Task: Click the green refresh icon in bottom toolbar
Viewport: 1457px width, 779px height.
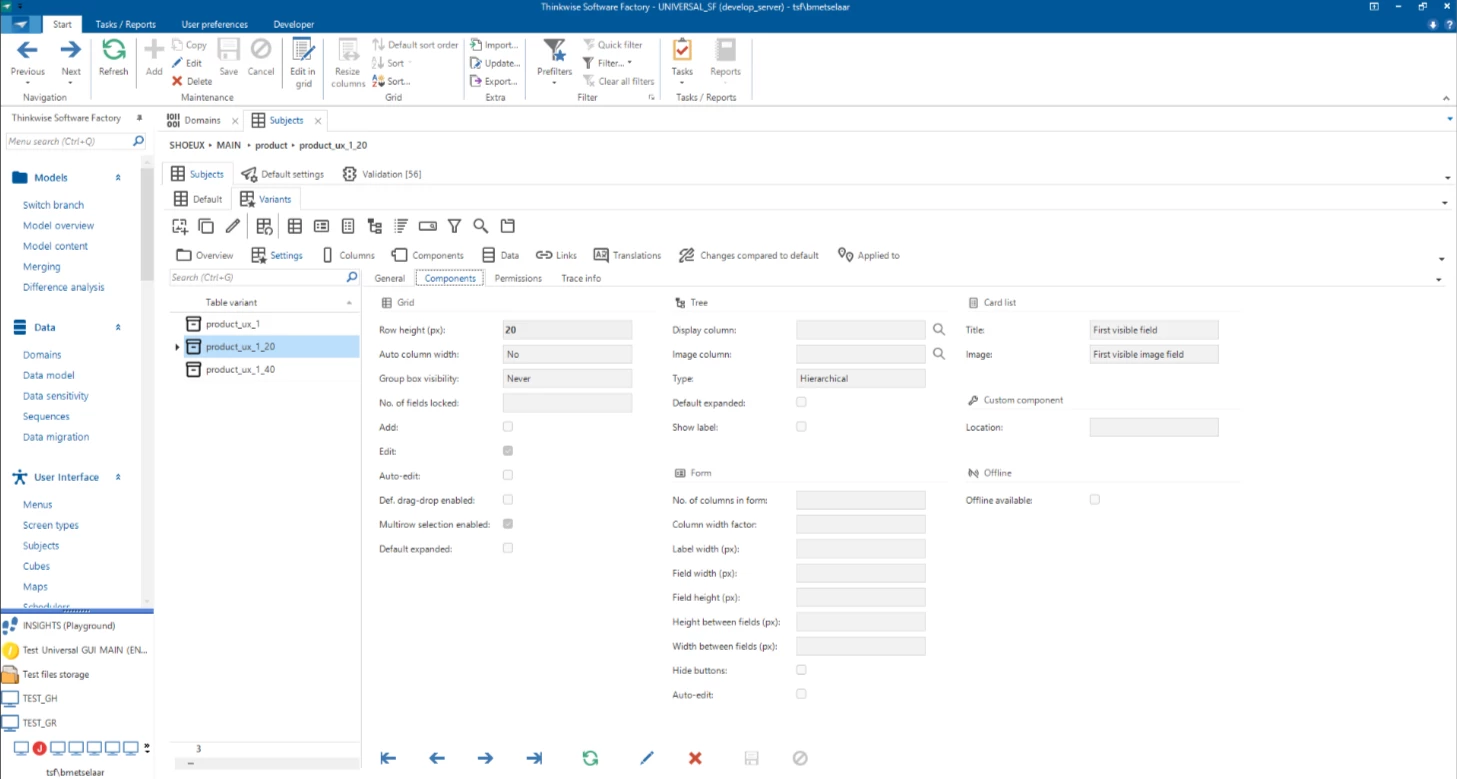Action: (x=590, y=758)
